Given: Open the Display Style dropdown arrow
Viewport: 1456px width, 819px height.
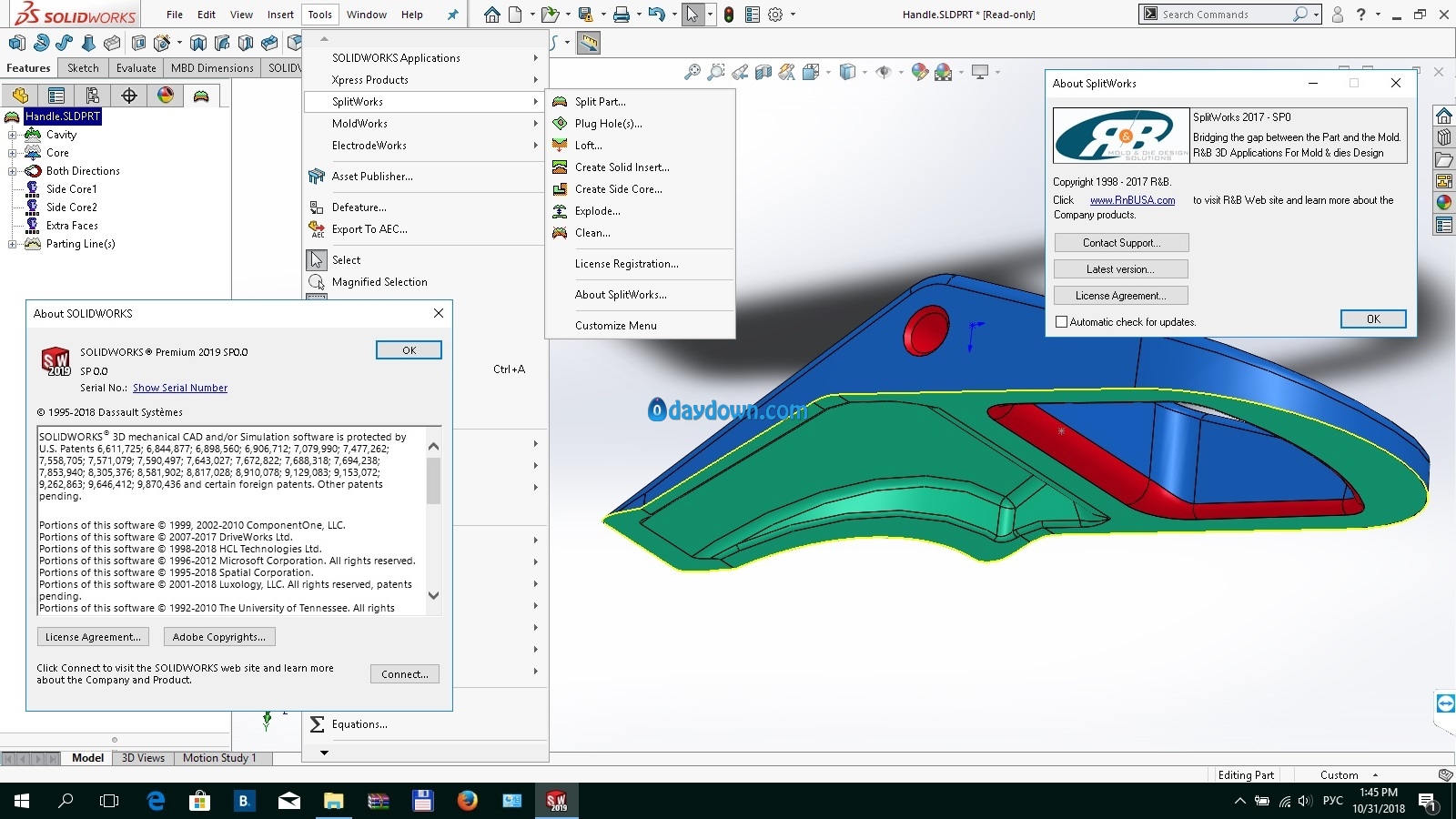Looking at the screenshot, I should point(864,72).
